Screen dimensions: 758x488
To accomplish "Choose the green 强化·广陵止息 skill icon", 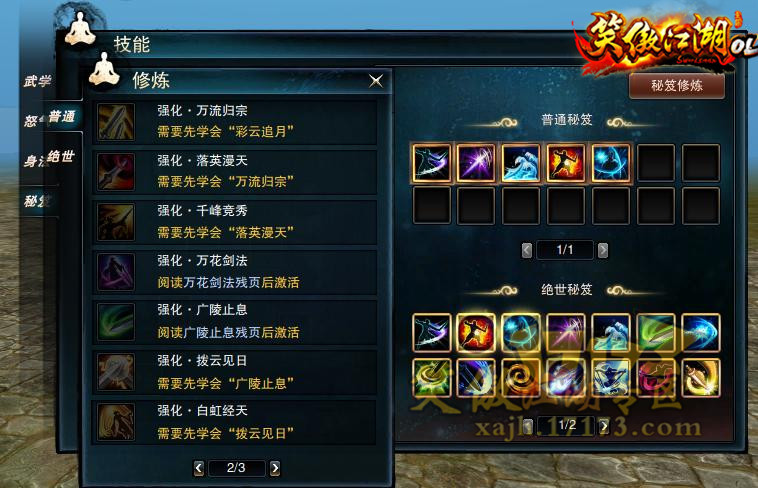I will click(x=116, y=322).
